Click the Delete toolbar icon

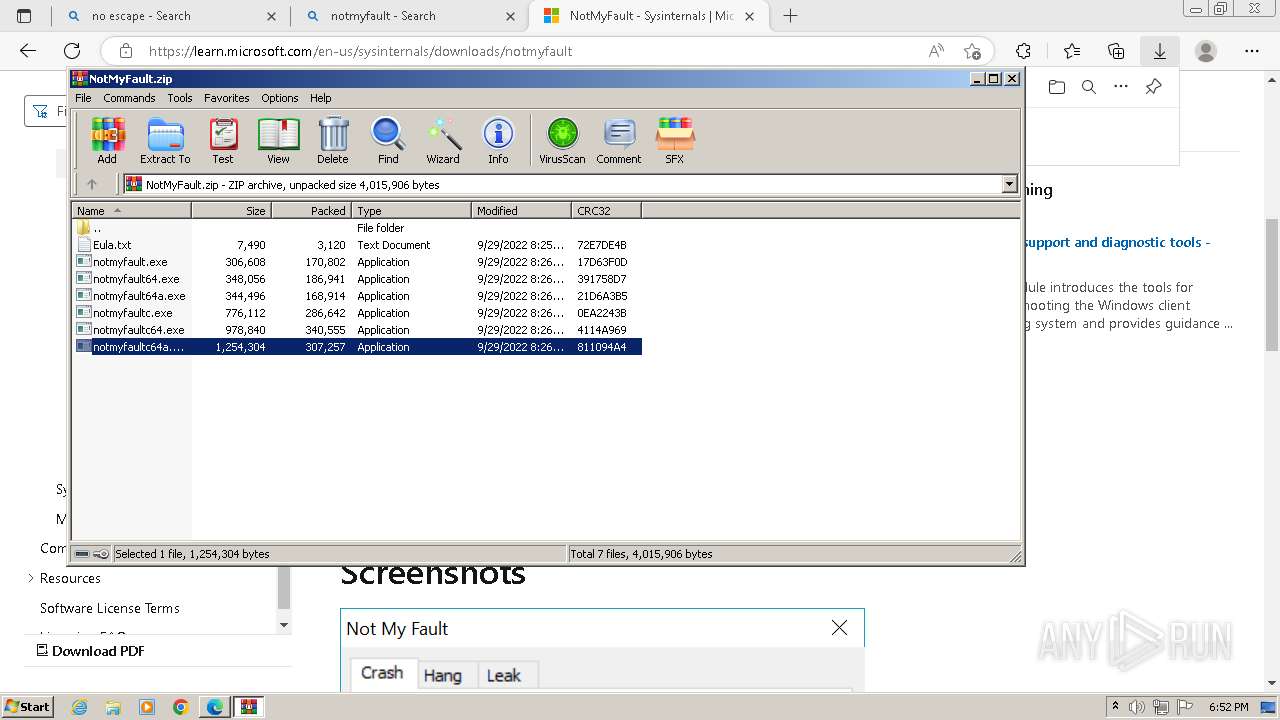(x=333, y=141)
